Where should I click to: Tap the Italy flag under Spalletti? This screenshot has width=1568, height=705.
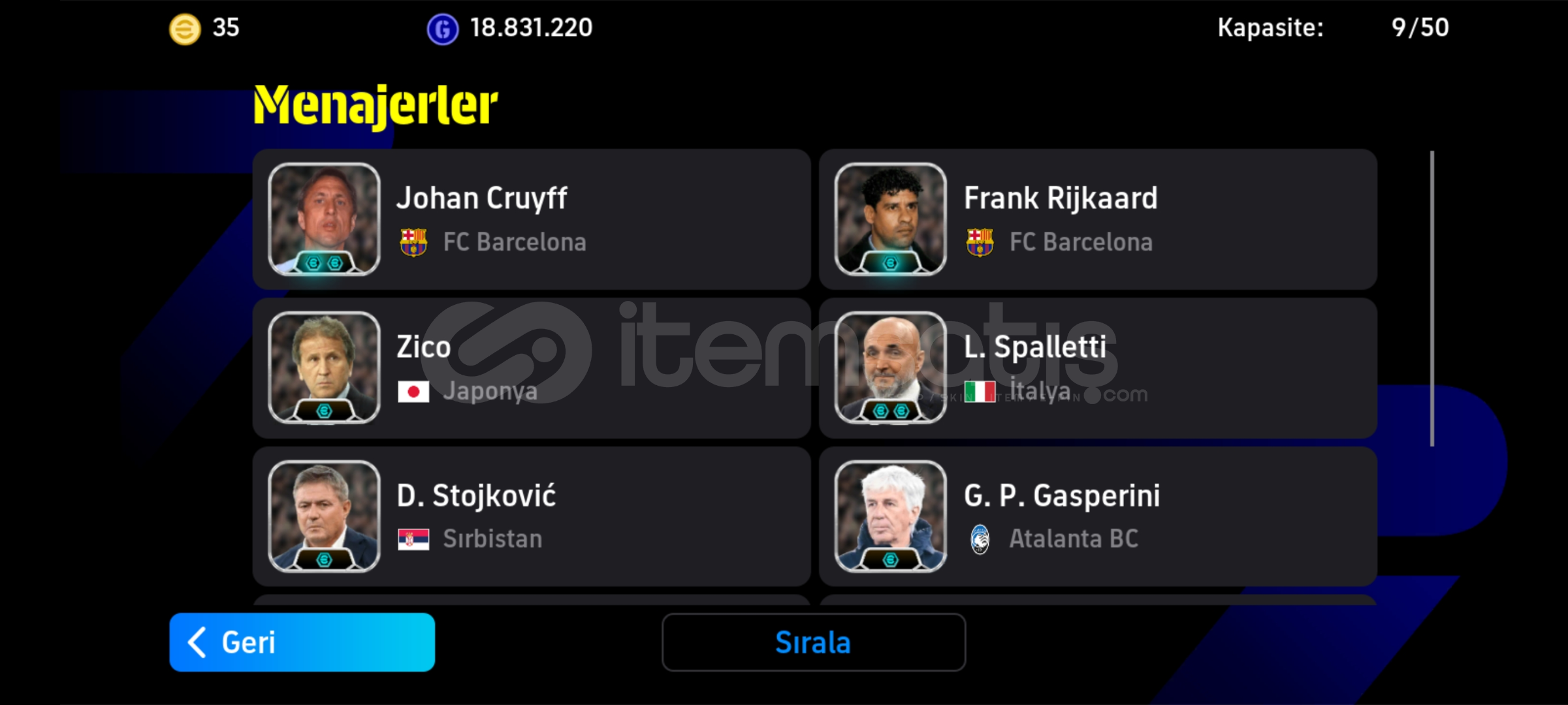(x=980, y=392)
